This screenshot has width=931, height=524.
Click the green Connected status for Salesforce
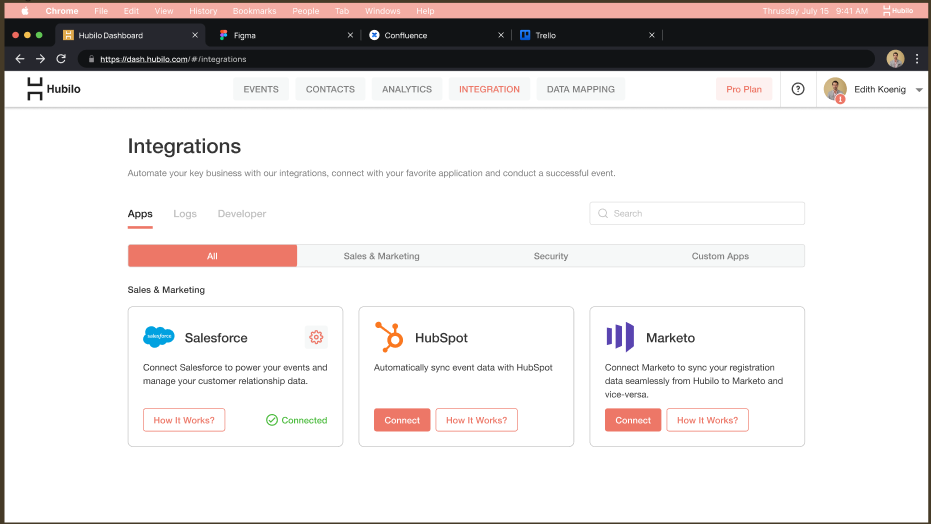pos(297,420)
